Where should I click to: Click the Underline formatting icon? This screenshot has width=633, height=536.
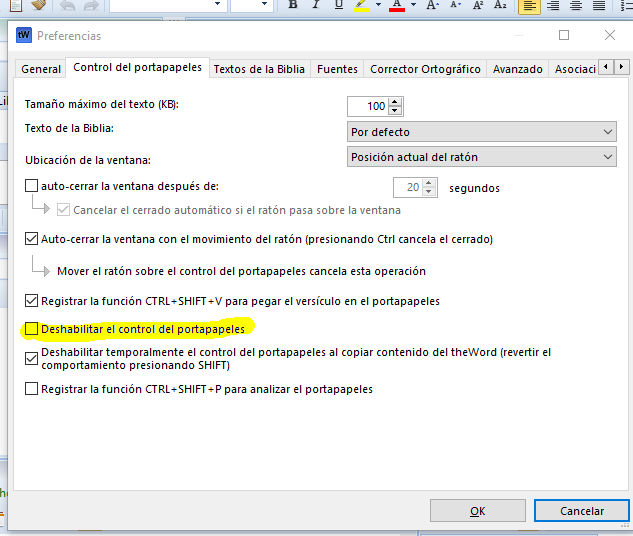pos(339,5)
